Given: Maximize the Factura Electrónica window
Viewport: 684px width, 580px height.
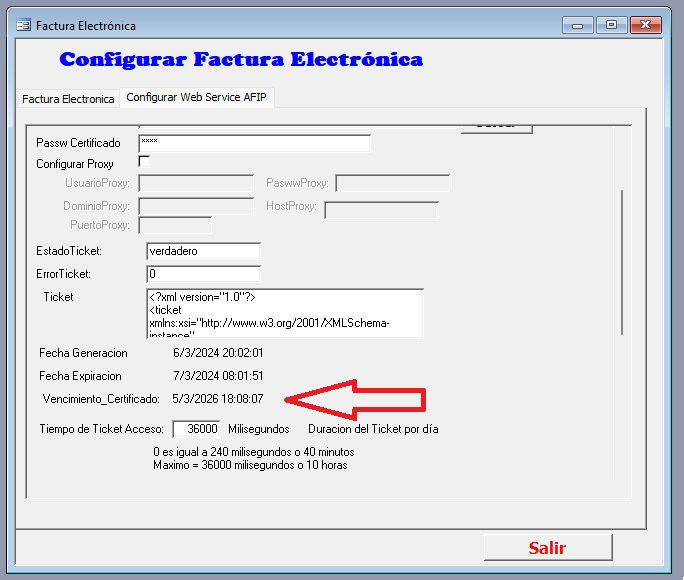Looking at the screenshot, I should pos(611,24).
